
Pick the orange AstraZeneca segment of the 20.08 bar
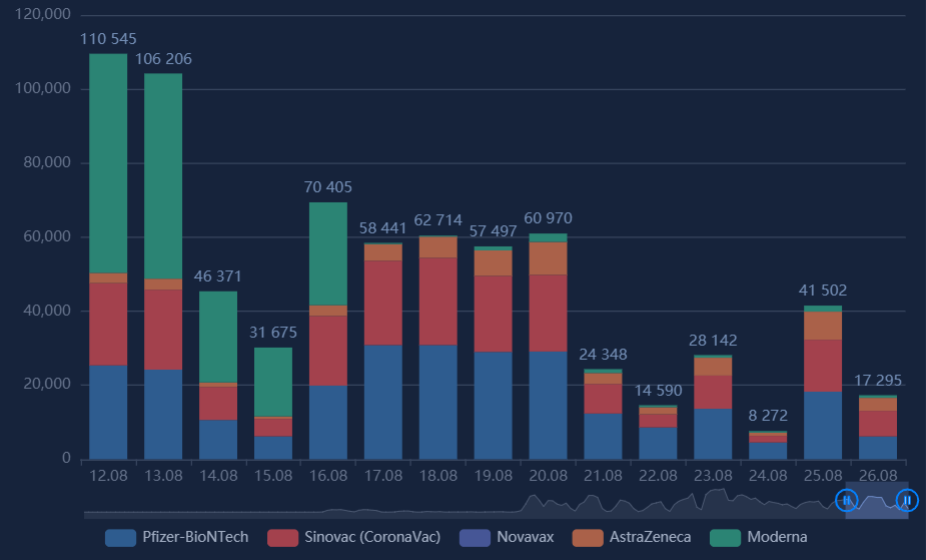tap(548, 258)
